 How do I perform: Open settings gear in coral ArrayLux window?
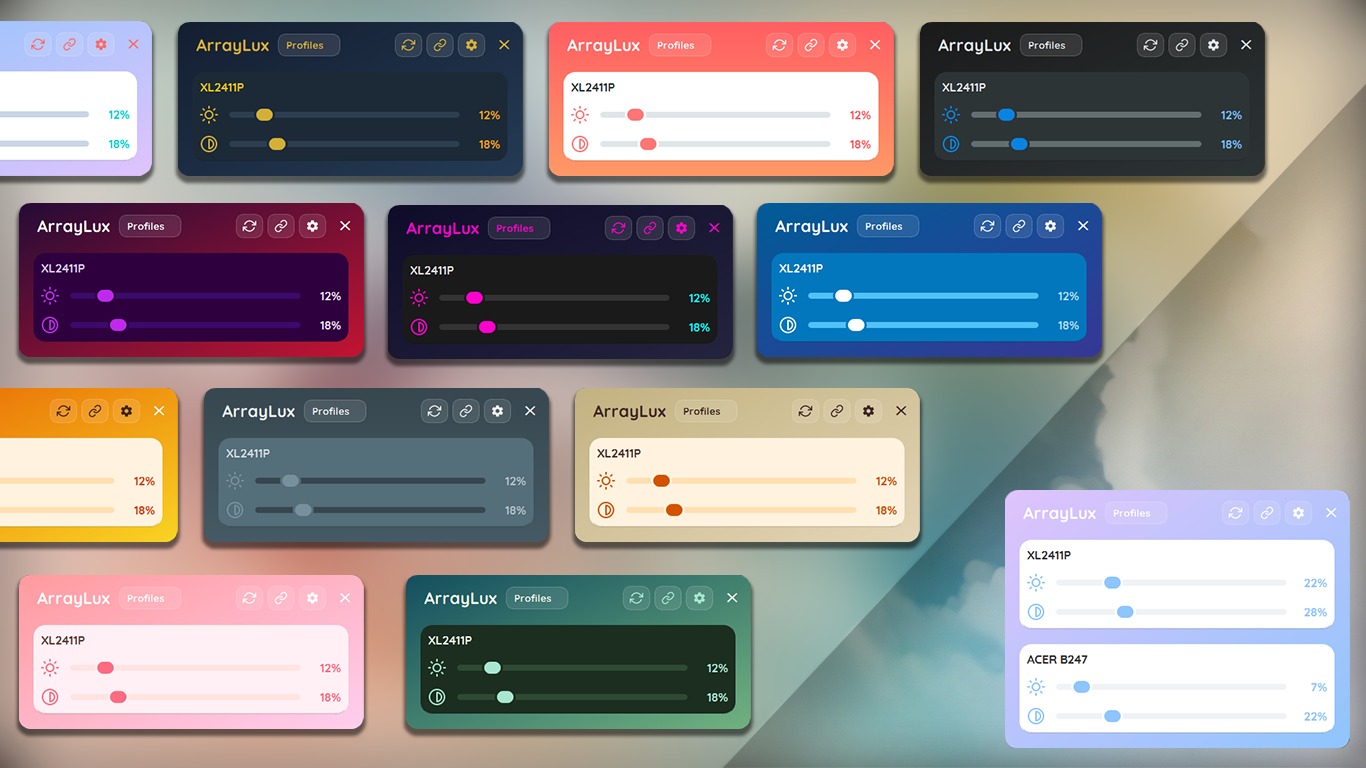843,45
